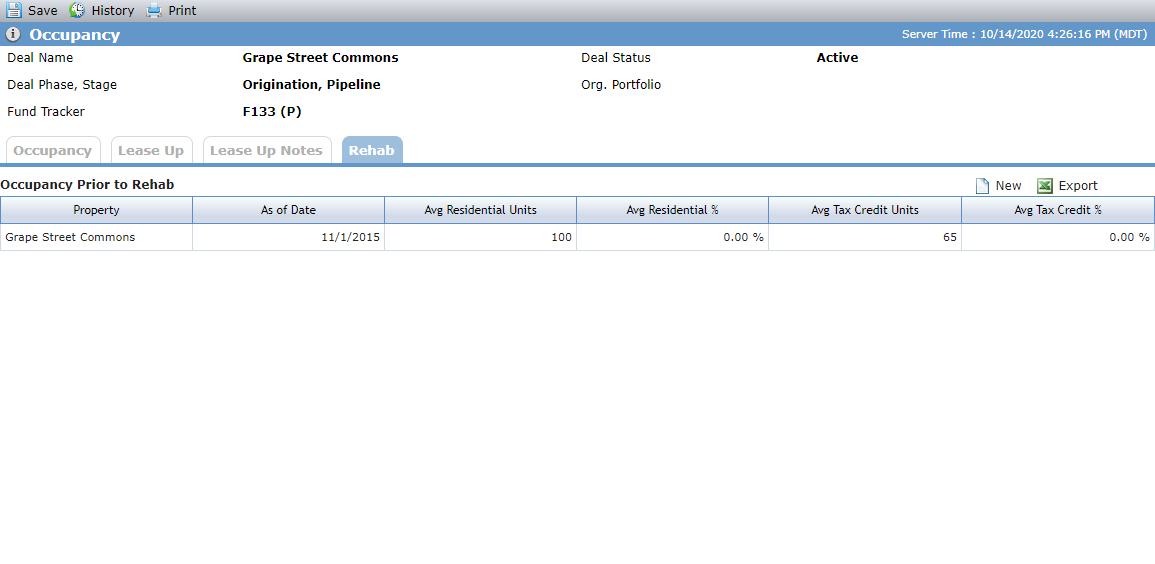Click the 11/1/2015 date cell
Viewport: 1155px width, 564px height.
(288, 237)
